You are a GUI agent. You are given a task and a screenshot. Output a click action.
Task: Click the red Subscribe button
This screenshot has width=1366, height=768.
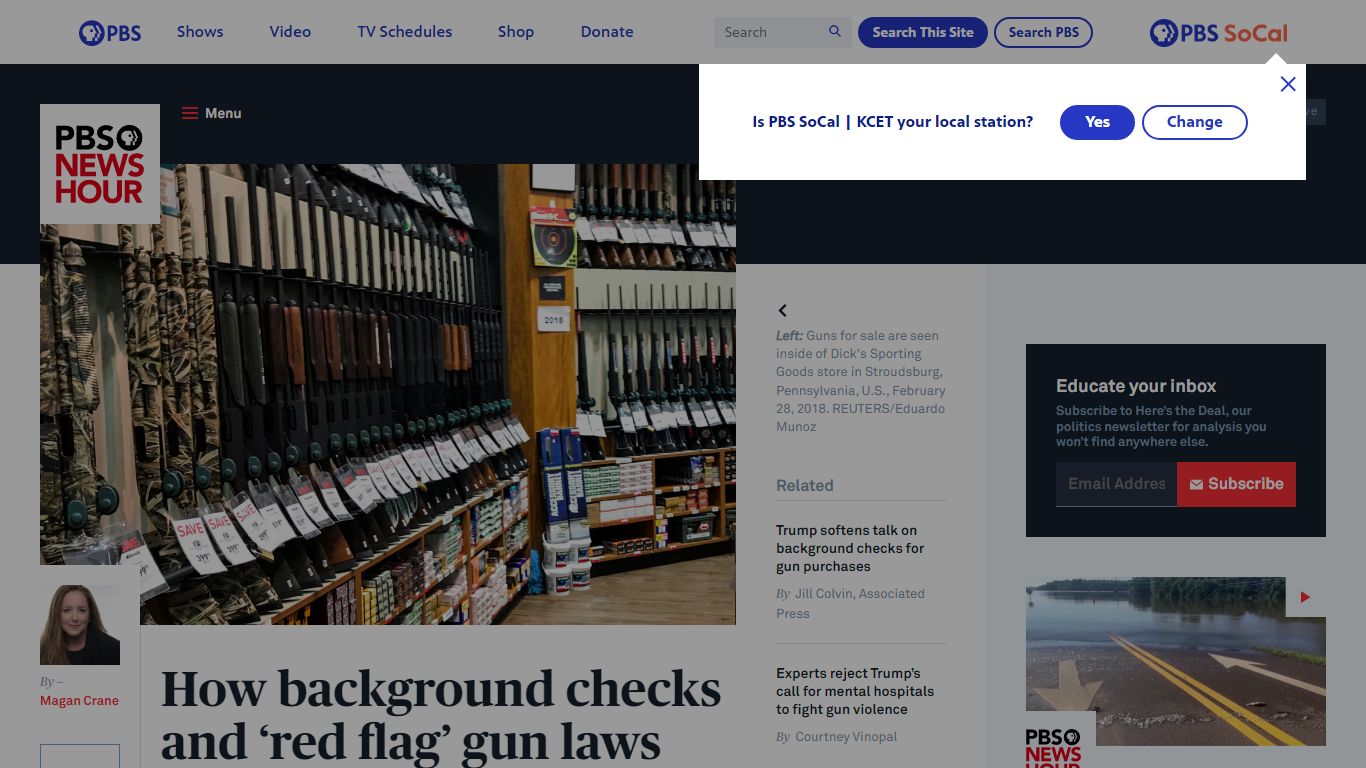pos(1236,484)
